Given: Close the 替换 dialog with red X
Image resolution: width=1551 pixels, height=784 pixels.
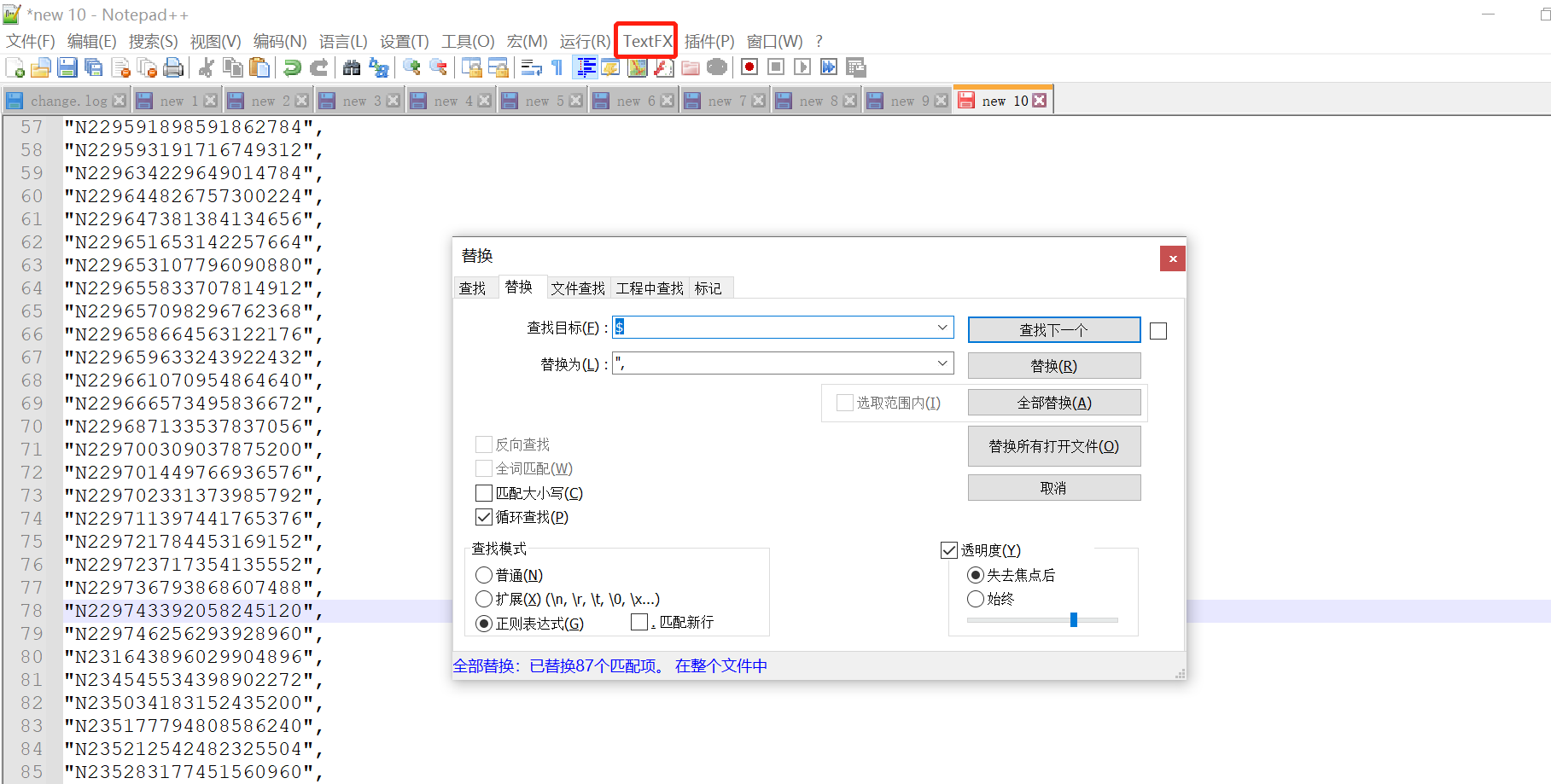Looking at the screenshot, I should click(x=1173, y=258).
